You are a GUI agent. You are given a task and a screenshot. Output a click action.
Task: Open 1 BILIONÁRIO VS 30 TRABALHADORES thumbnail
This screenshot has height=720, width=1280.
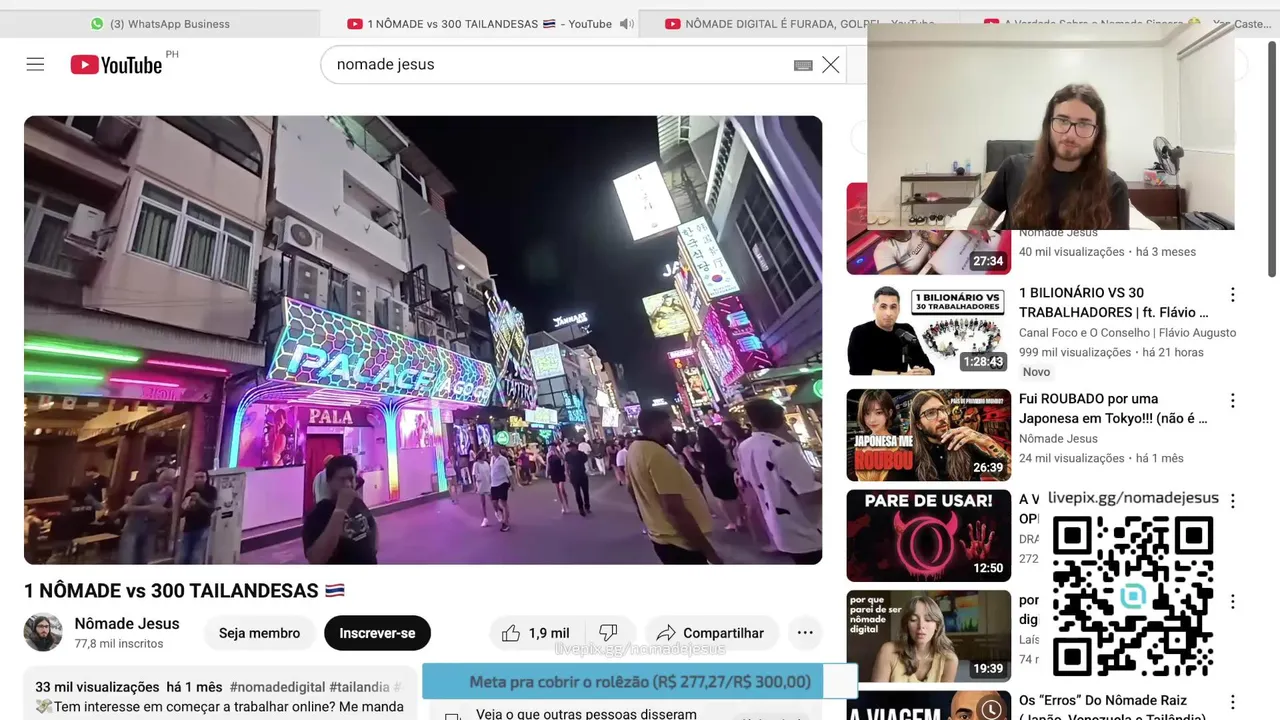[x=929, y=330]
